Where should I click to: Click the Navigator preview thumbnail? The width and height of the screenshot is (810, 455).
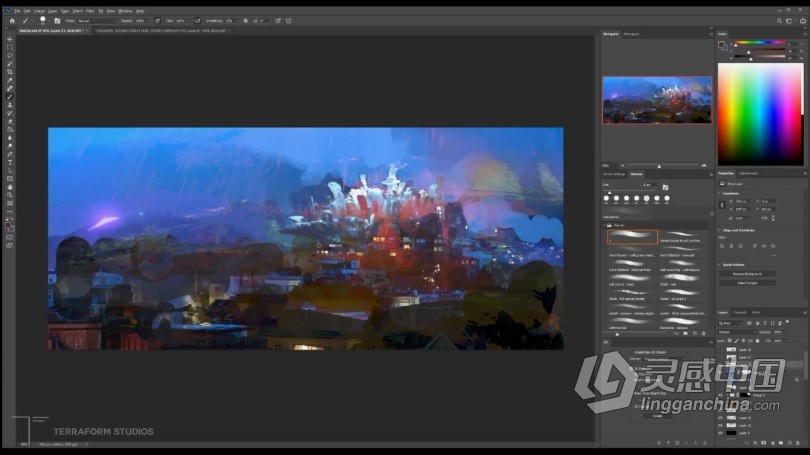click(656, 100)
